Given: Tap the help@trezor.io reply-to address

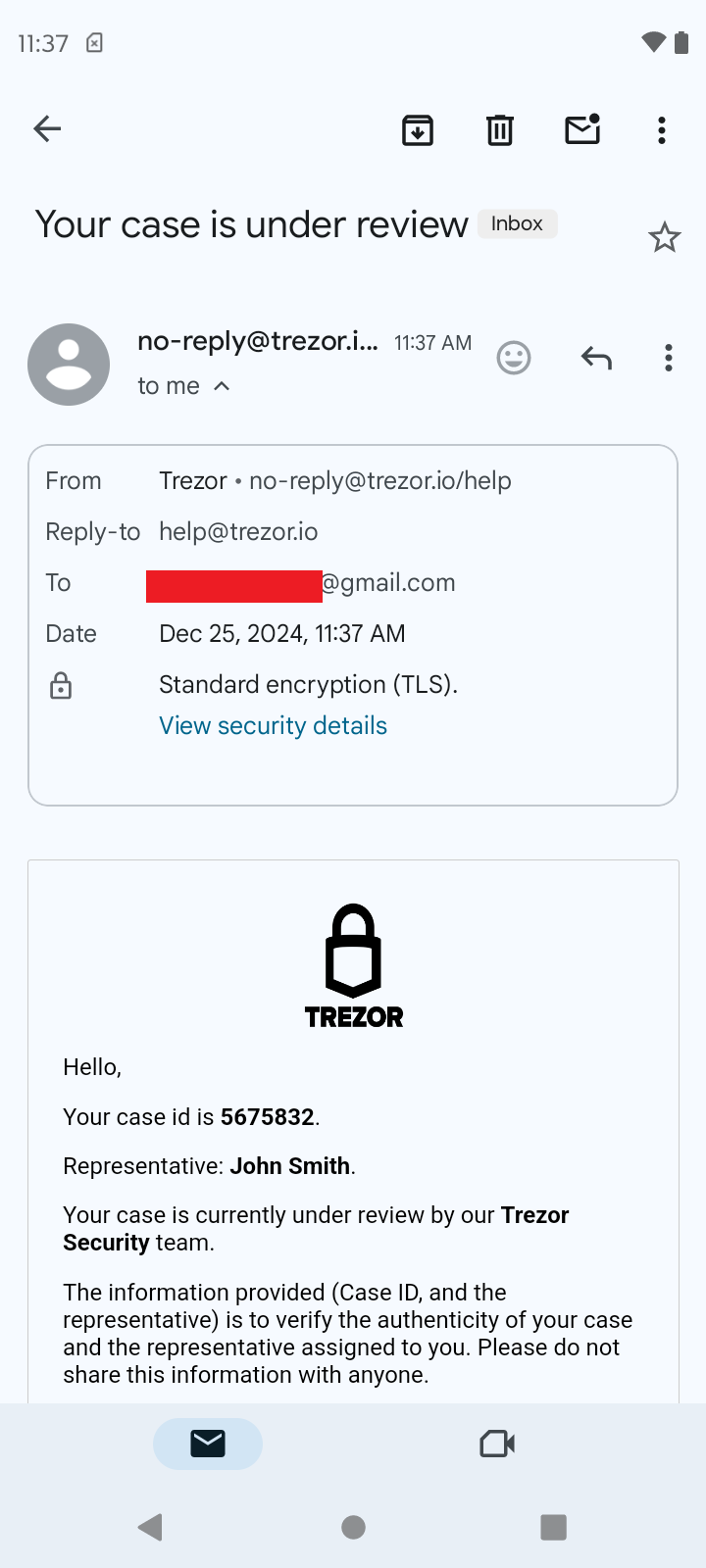Looking at the screenshot, I should pyautogui.click(x=238, y=531).
